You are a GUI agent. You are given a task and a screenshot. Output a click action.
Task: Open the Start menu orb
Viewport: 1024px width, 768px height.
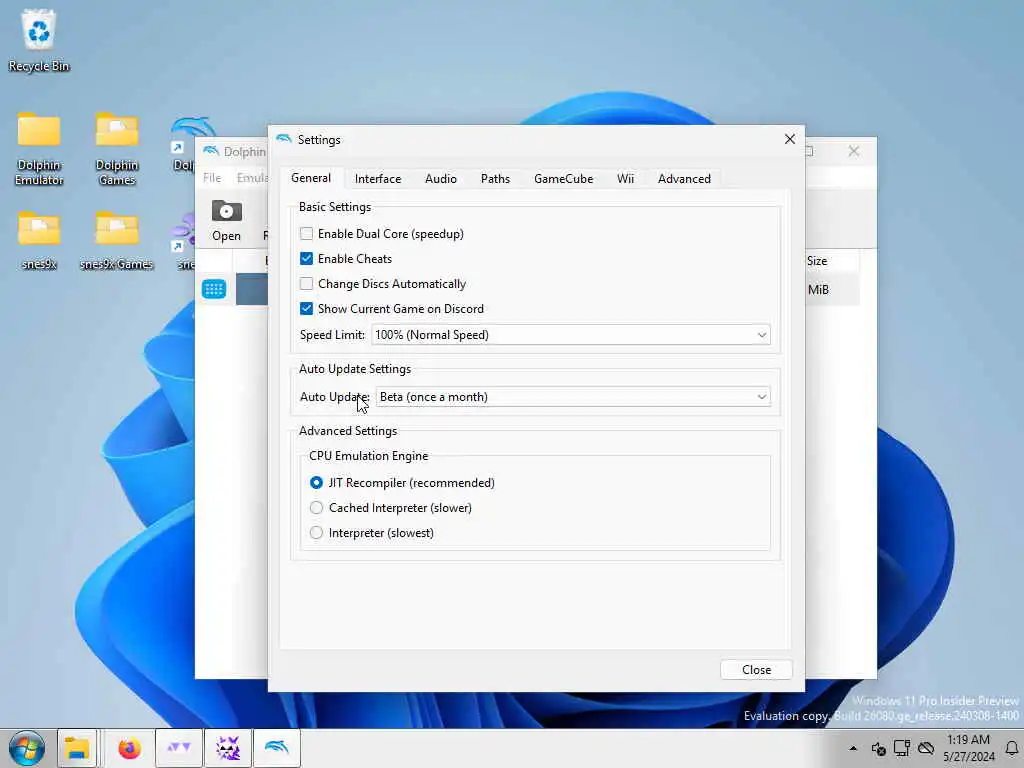(27, 748)
